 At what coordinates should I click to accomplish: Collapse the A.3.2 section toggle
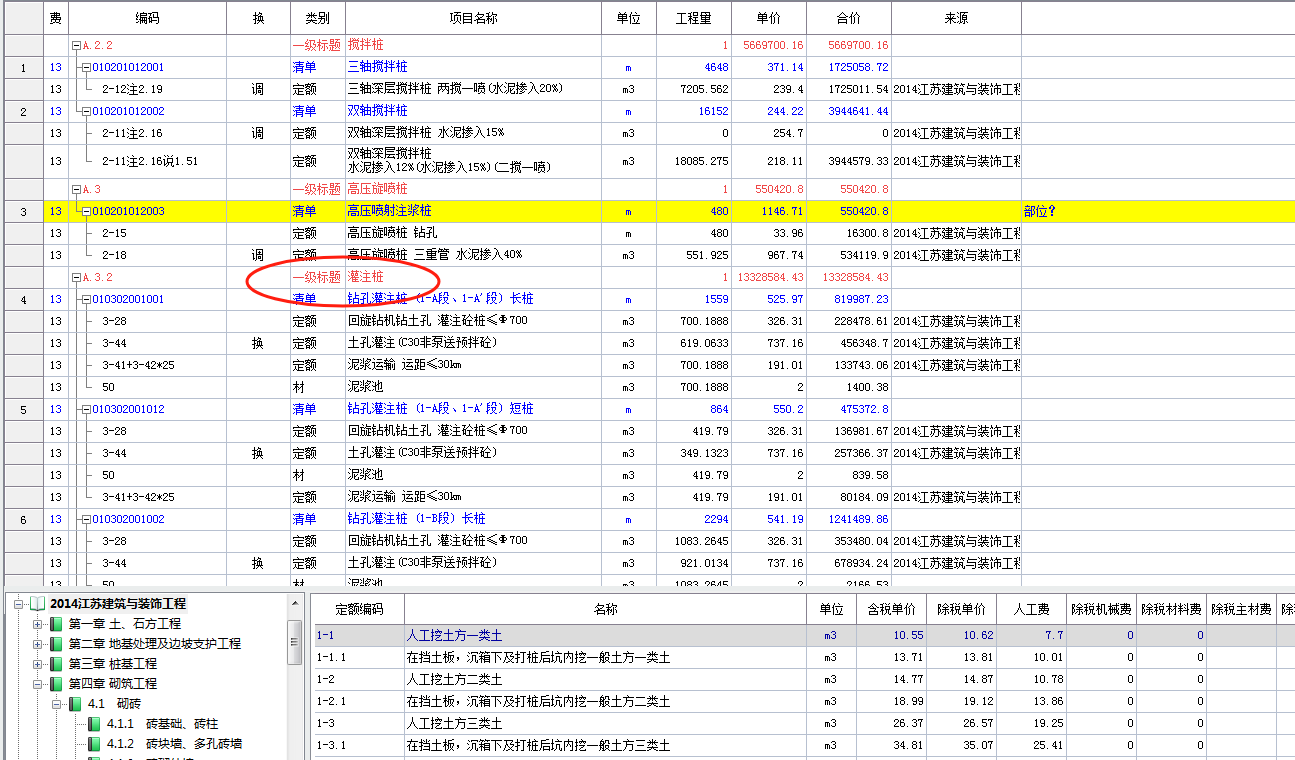pos(76,278)
